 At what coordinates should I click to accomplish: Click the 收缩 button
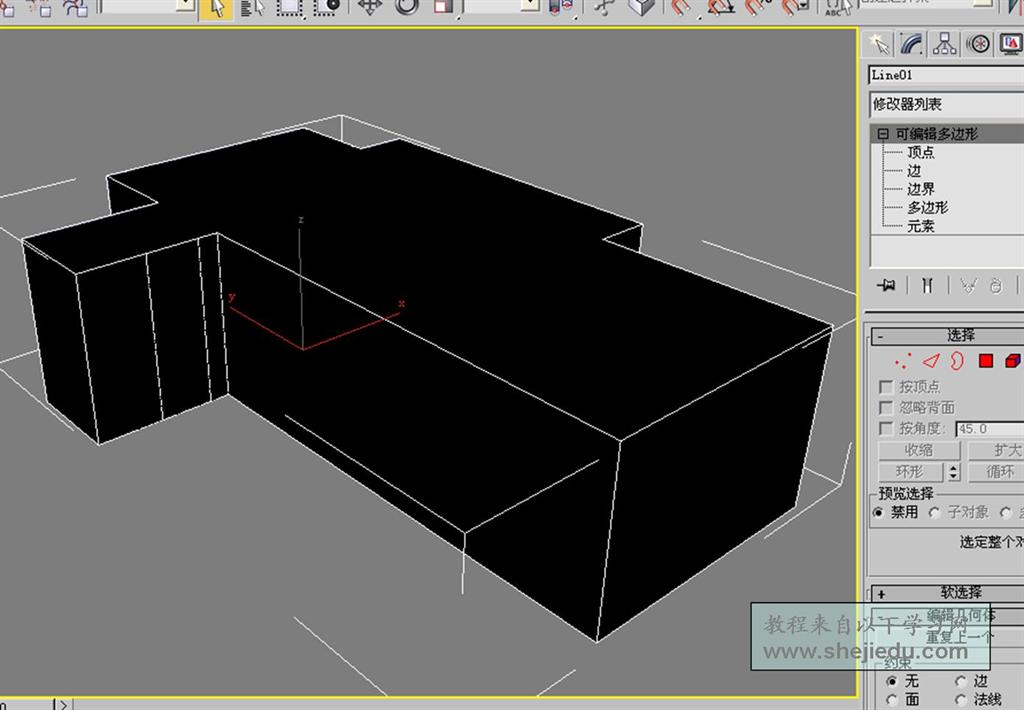click(x=918, y=451)
